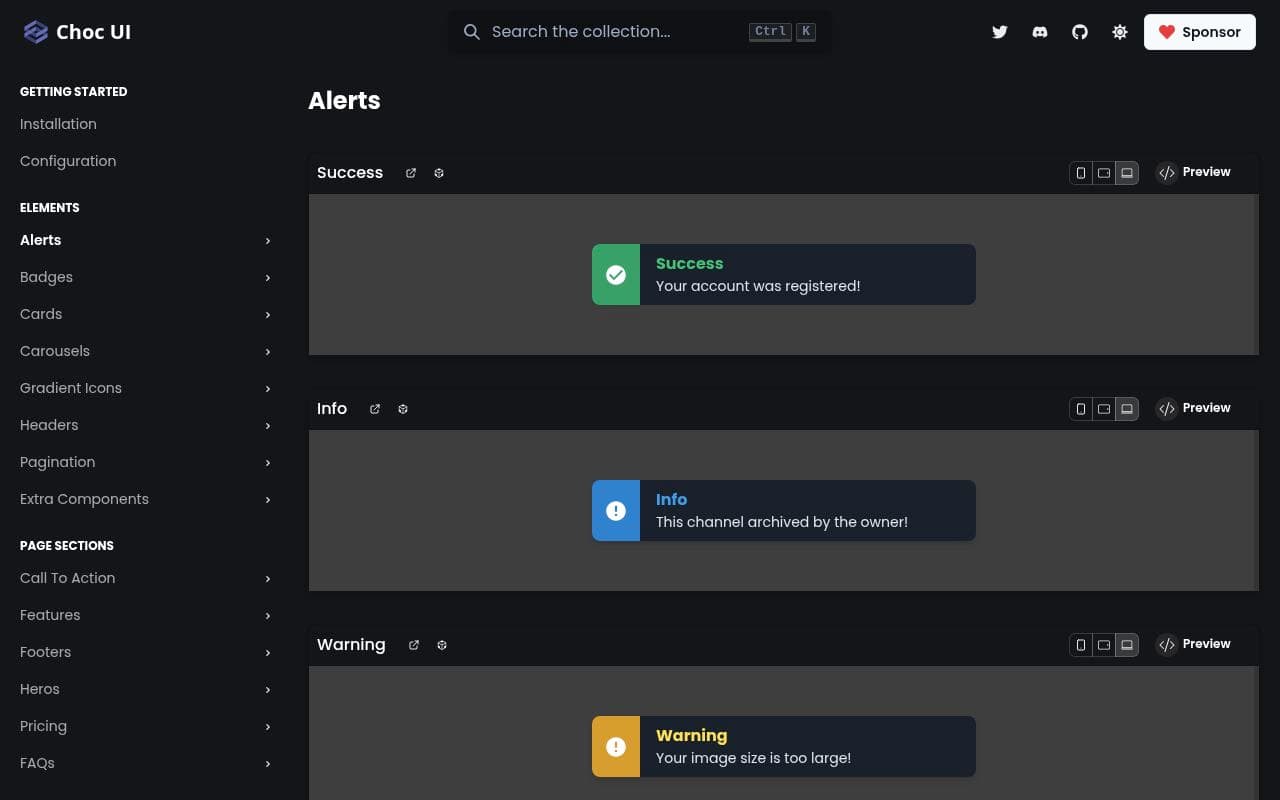
Task: Edit the Success alert in CodeSandbox
Action: 439,172
